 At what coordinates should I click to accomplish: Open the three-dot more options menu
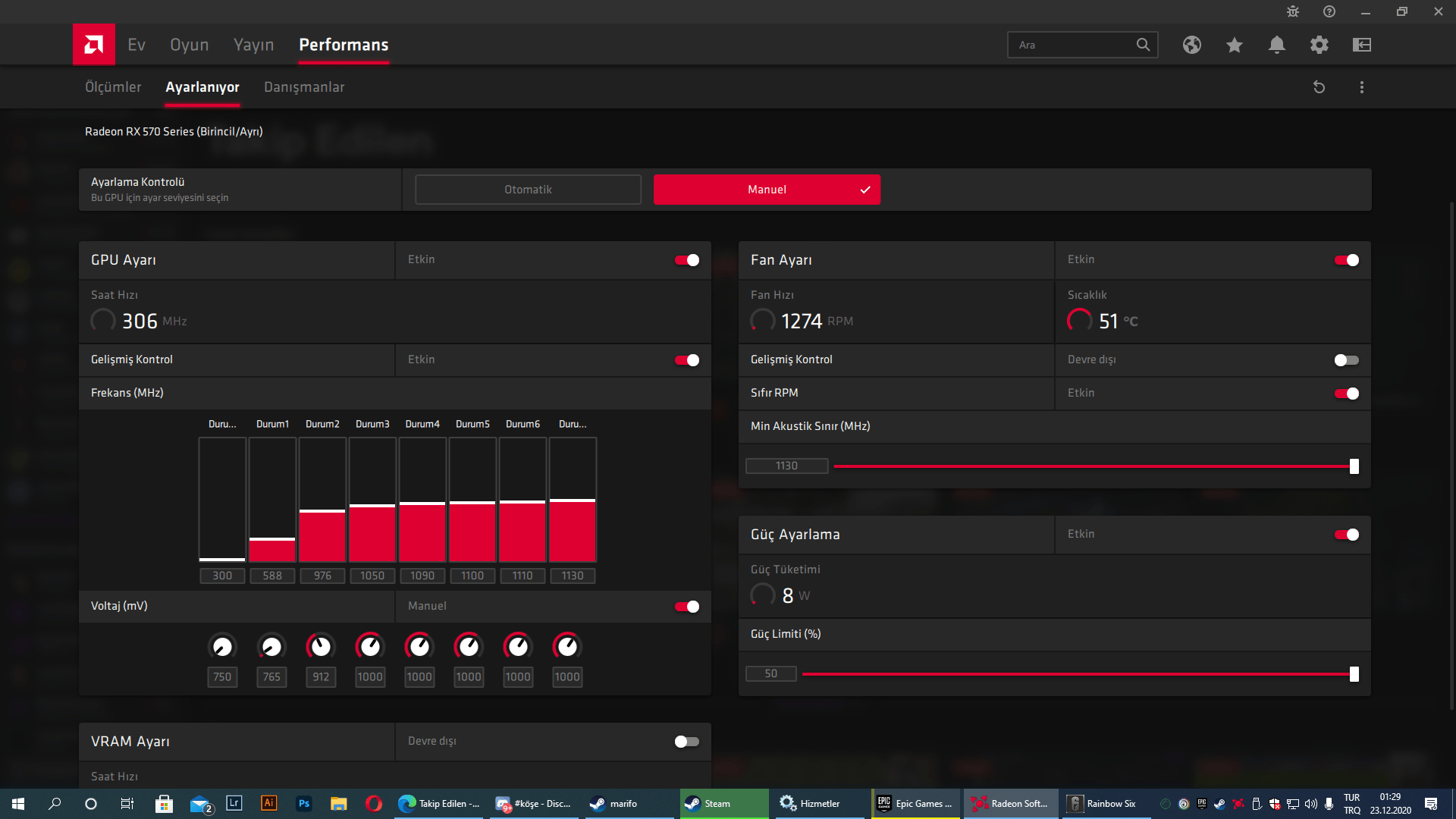[x=1361, y=87]
